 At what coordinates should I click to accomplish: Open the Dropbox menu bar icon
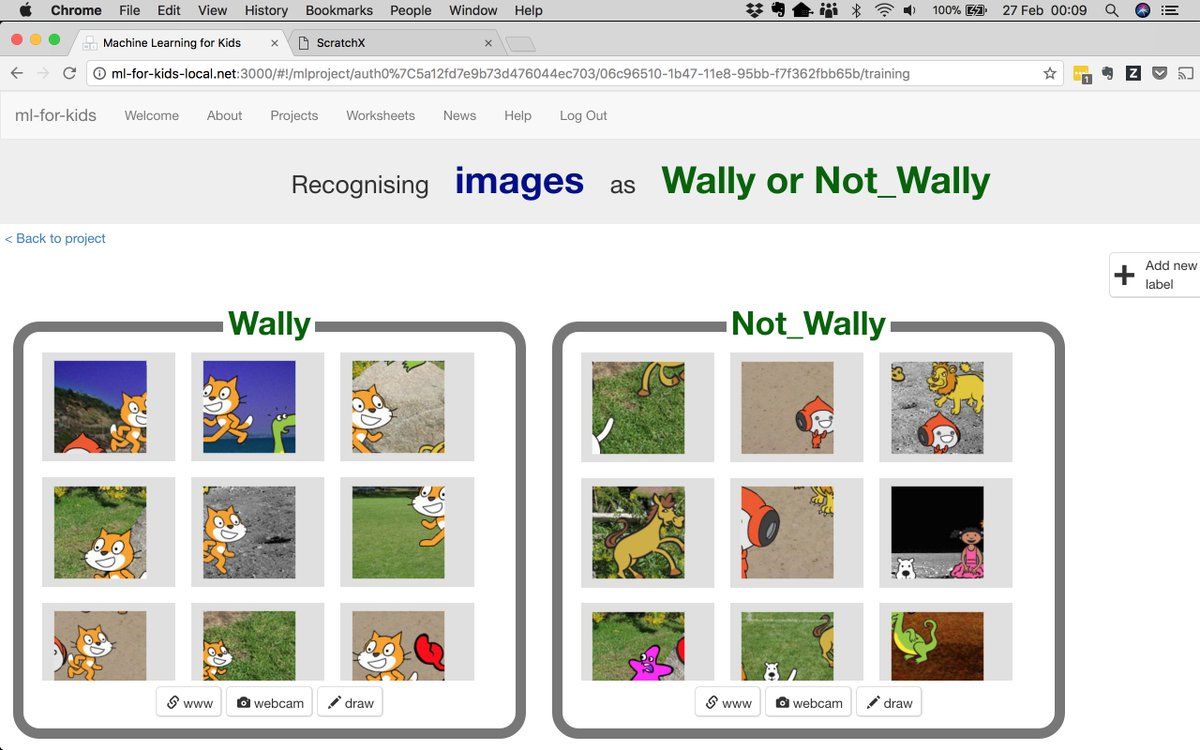pos(755,10)
